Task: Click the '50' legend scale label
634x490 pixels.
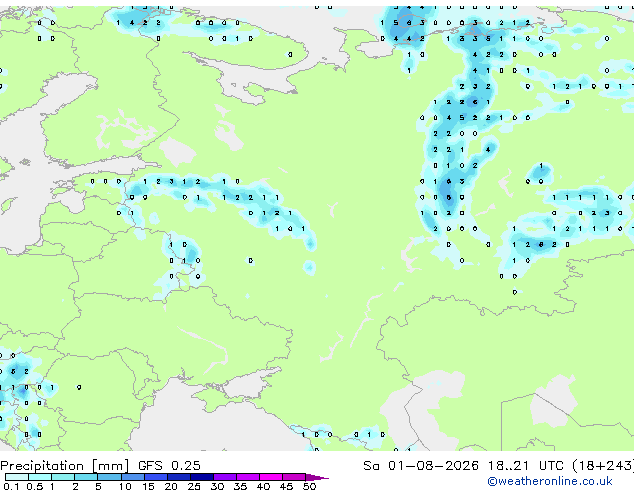Action: (x=309, y=486)
